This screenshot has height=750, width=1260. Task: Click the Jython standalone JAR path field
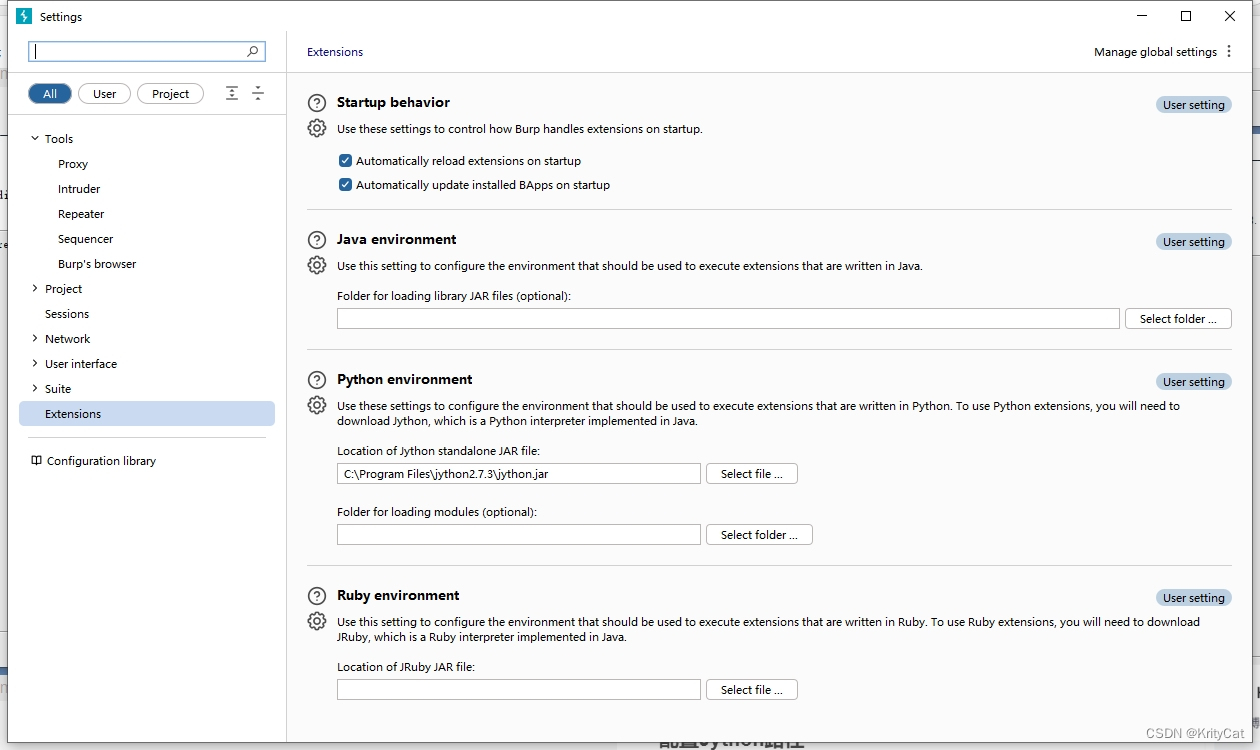pyautogui.click(x=519, y=474)
